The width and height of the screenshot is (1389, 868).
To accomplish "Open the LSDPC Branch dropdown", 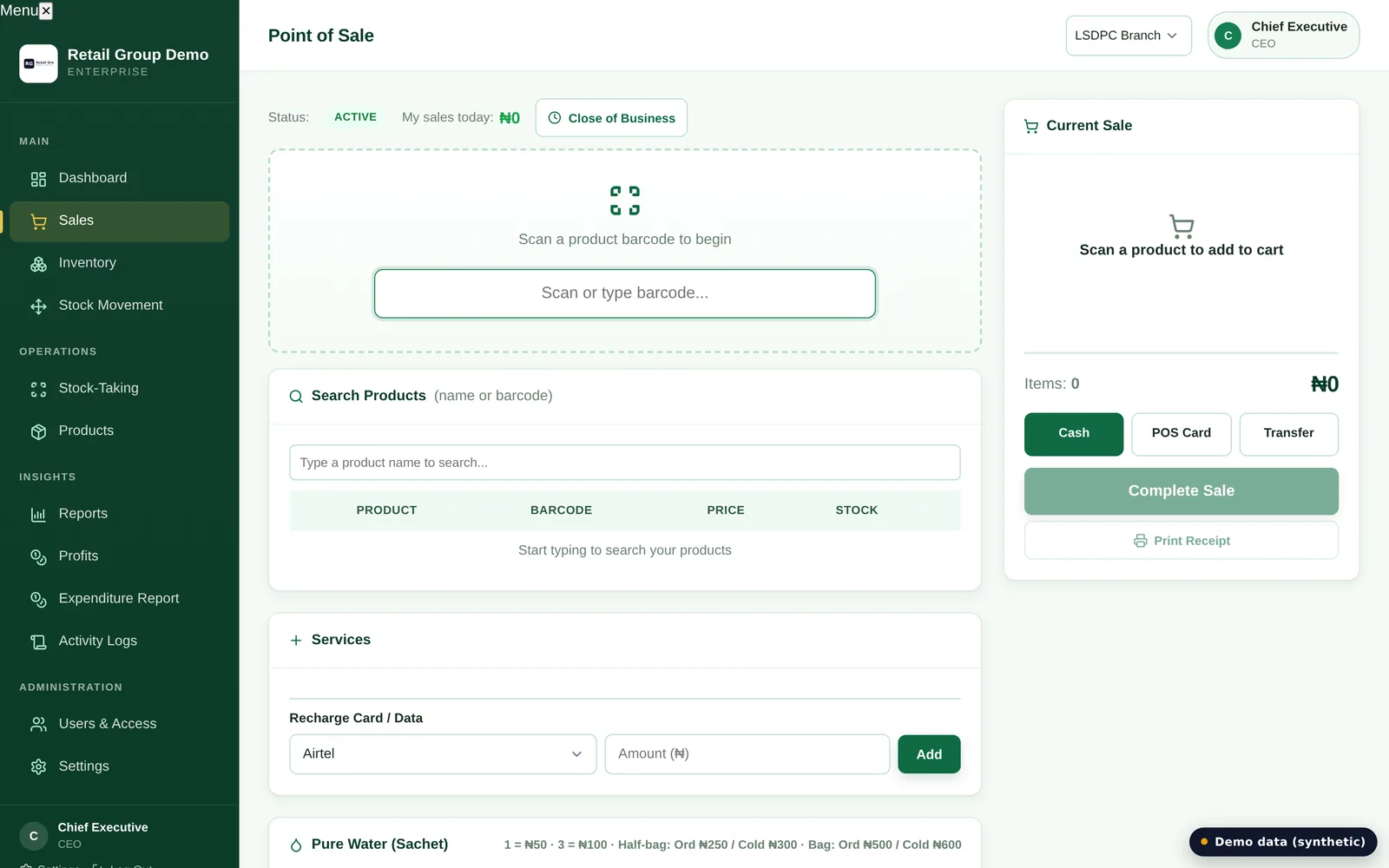I will click(1129, 36).
